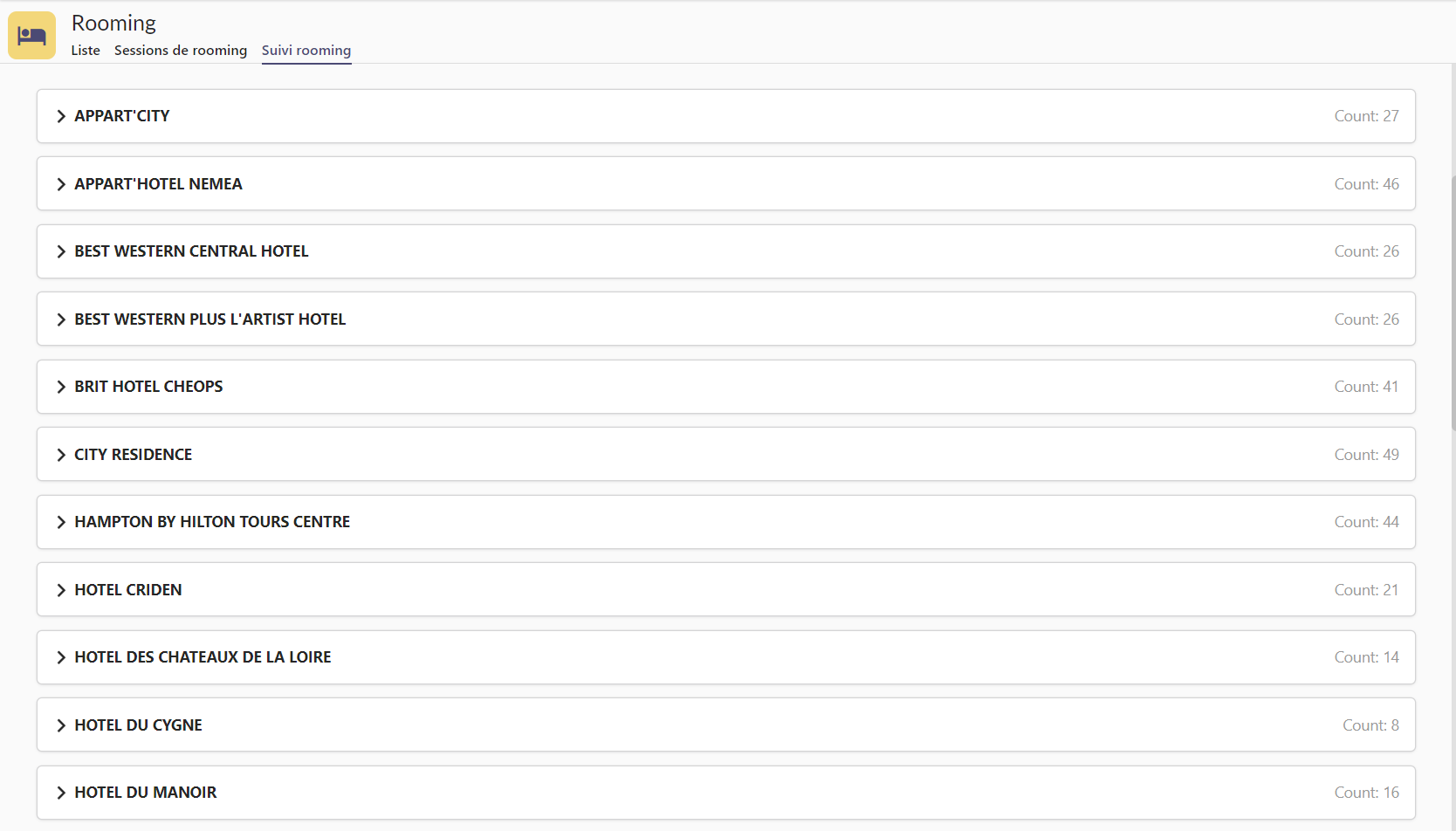Open the HOTEL DU MANOIR group

[x=145, y=793]
